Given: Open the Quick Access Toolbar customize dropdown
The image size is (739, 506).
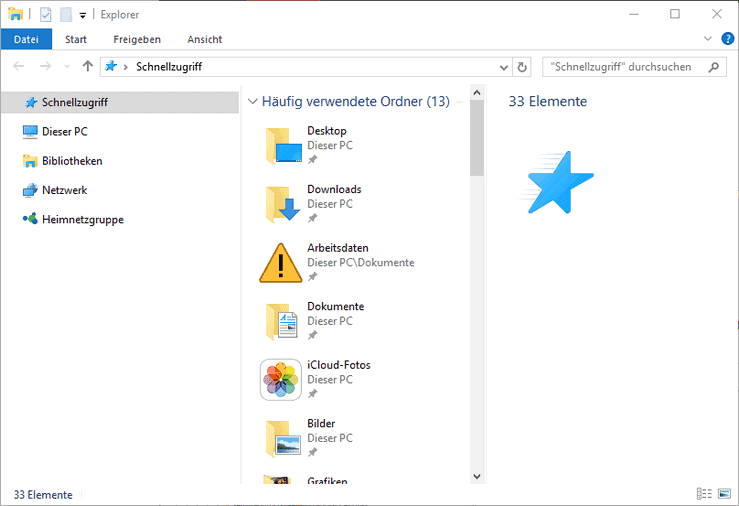Looking at the screenshot, I should [83, 15].
